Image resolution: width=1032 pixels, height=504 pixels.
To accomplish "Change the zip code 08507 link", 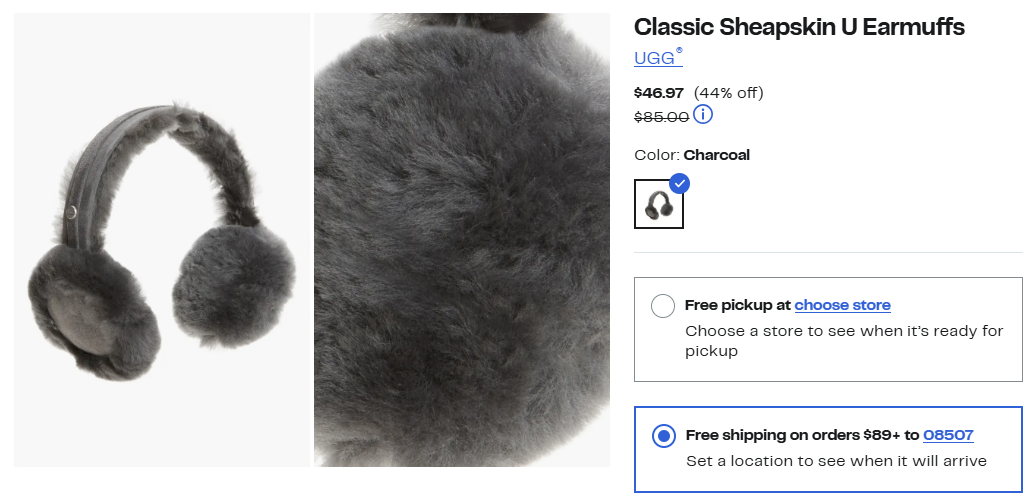I will 948,435.
